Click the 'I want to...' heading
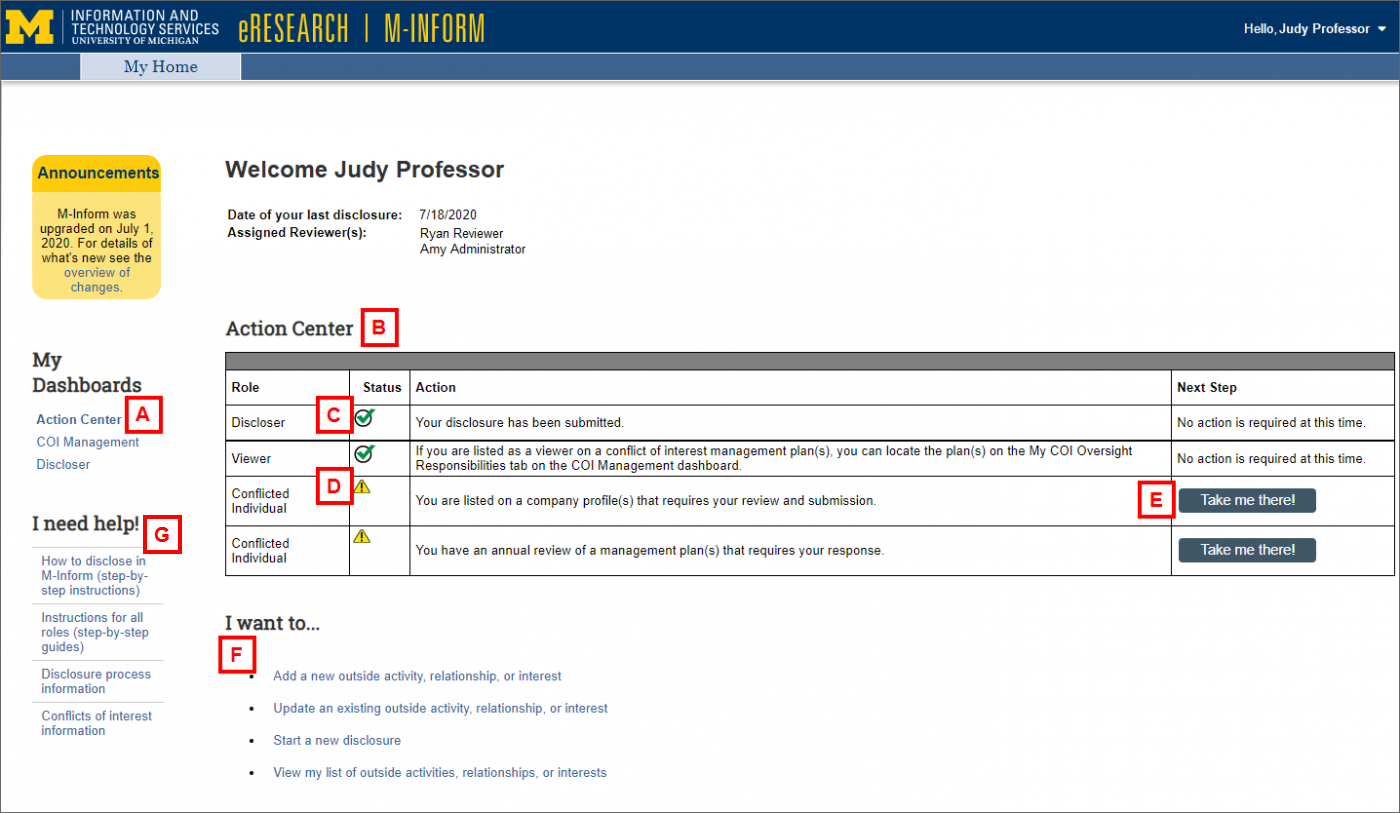Image resolution: width=1400 pixels, height=813 pixels. point(273,624)
